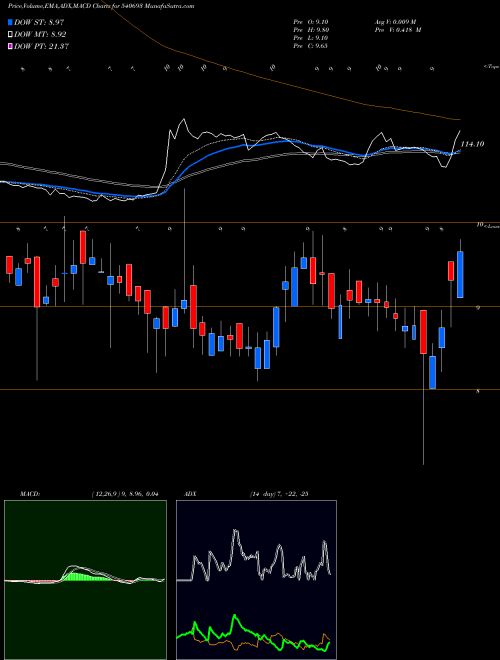Screen dimensions: 500x660
Task: Click the blue candle resting on the 8 price line
Action: click(432, 373)
